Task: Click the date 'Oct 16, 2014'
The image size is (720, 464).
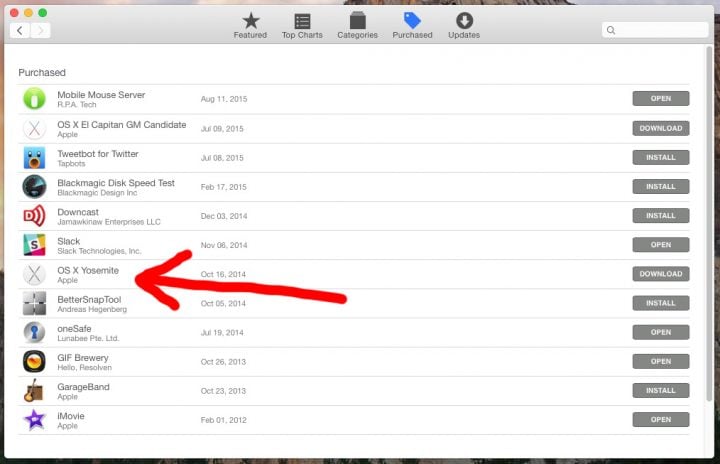Action: coord(223,274)
